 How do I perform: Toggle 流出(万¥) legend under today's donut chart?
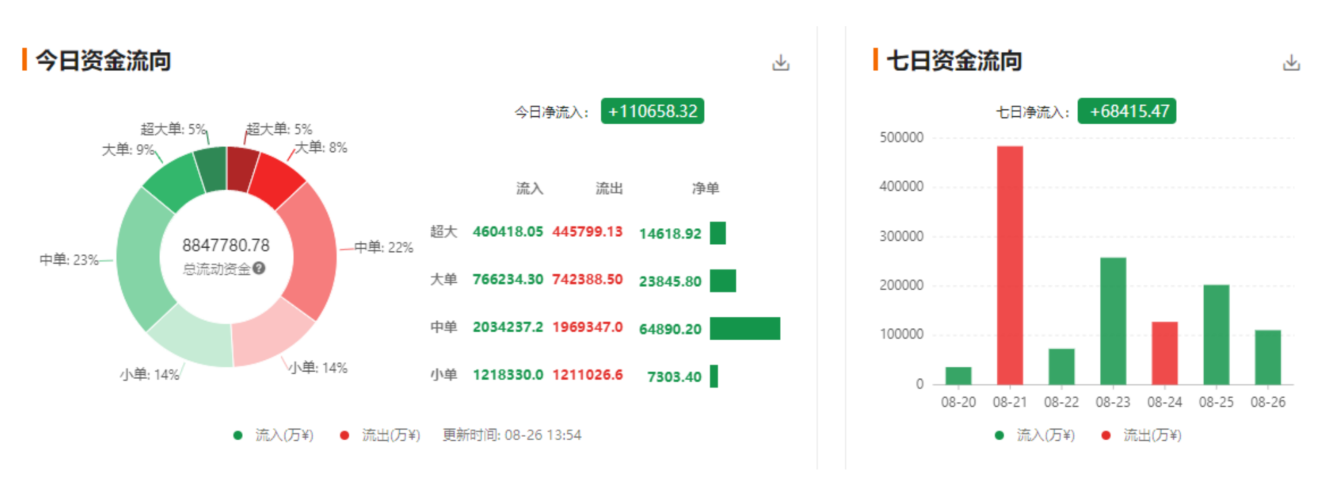(379, 435)
